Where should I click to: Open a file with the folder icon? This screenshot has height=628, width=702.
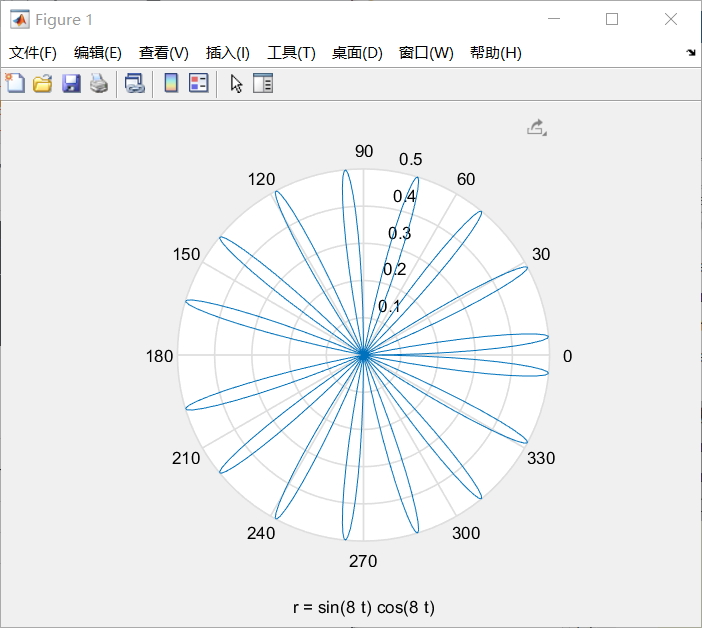pos(43,84)
